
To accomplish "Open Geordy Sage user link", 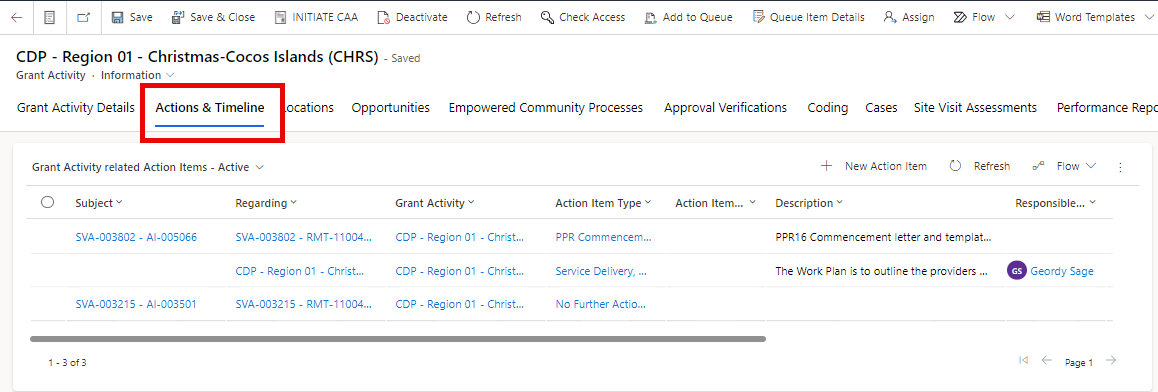I will point(1062,271).
